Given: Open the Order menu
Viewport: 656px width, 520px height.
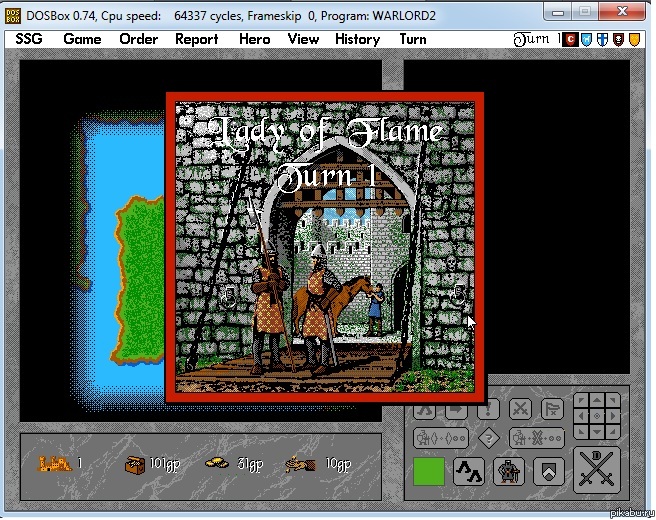Looking at the screenshot, I should point(138,39).
